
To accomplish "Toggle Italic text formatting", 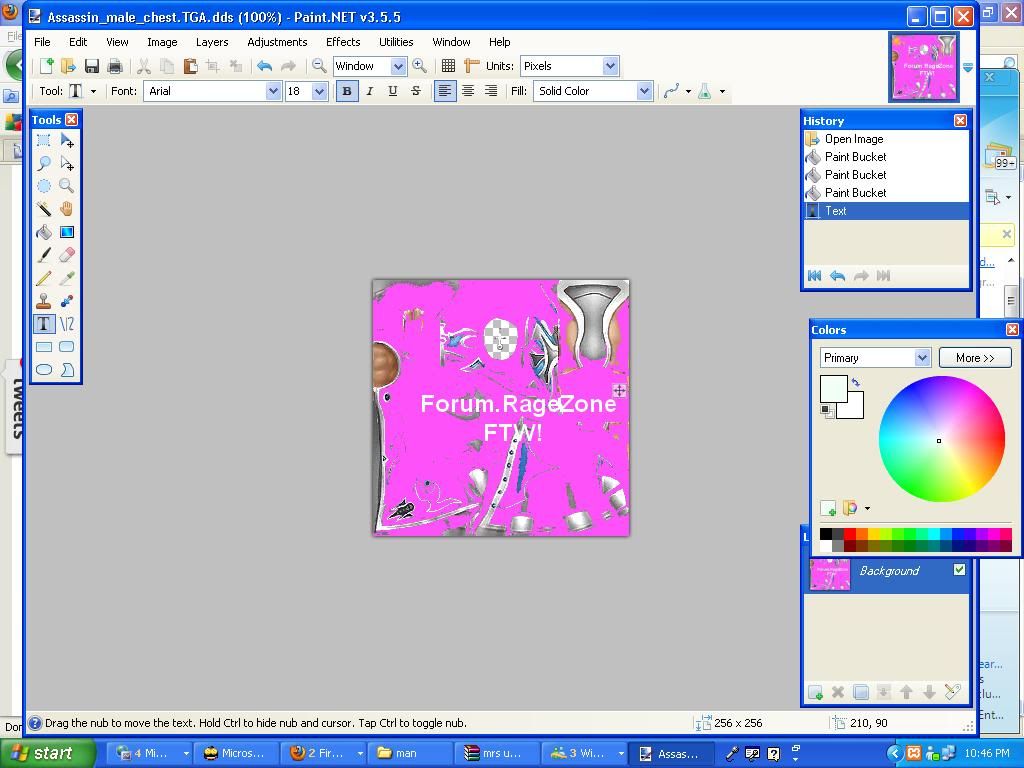I will coord(370,91).
